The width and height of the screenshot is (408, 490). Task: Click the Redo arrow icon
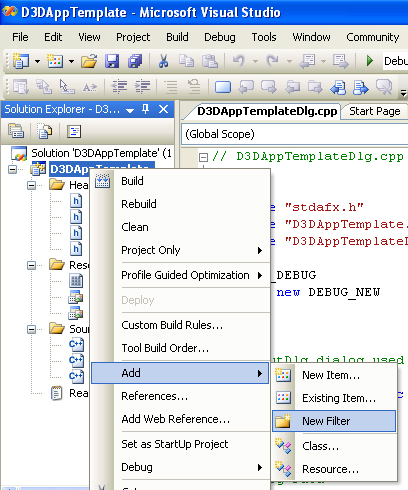point(273,61)
